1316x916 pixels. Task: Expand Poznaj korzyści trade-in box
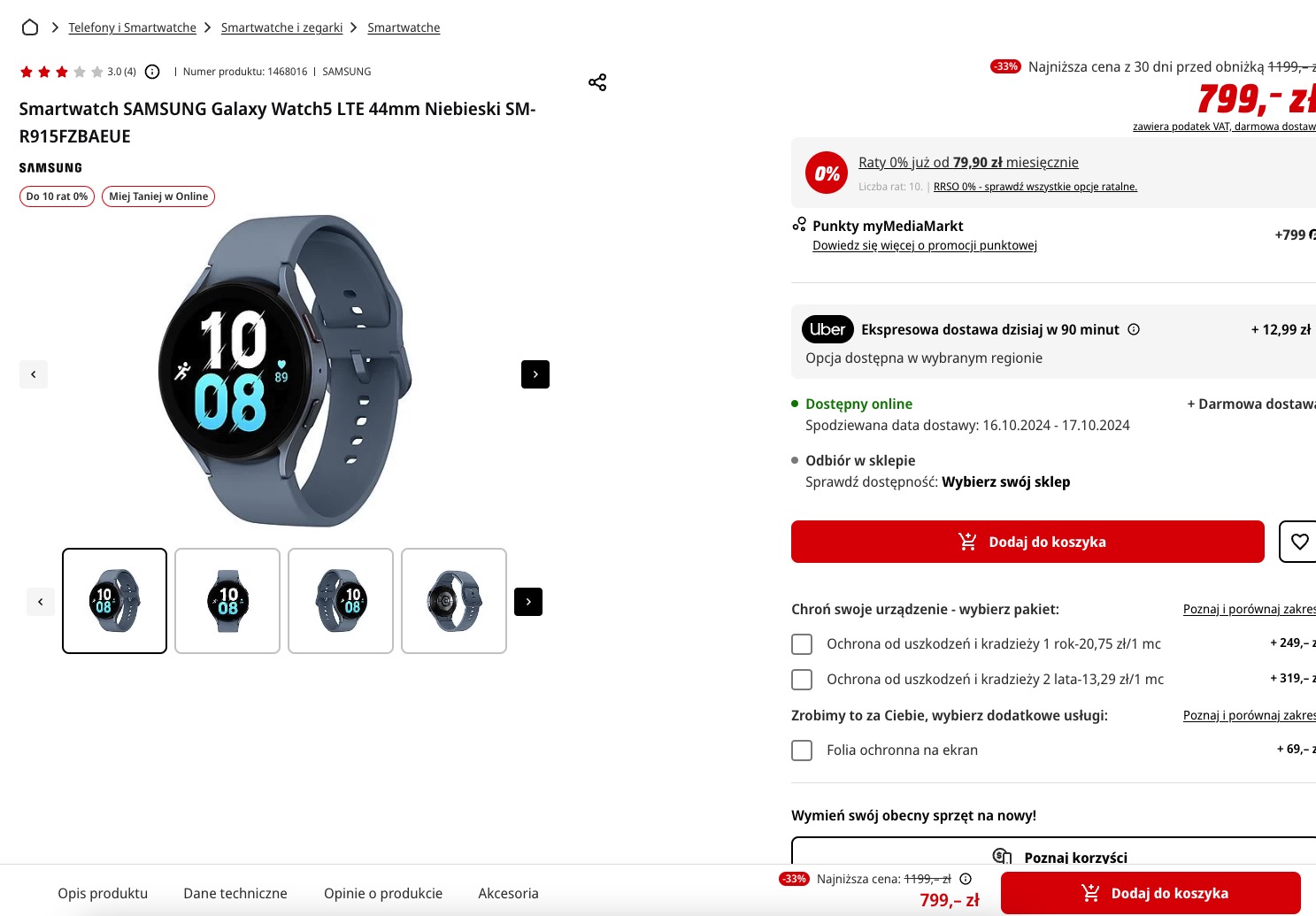pos(1054,853)
